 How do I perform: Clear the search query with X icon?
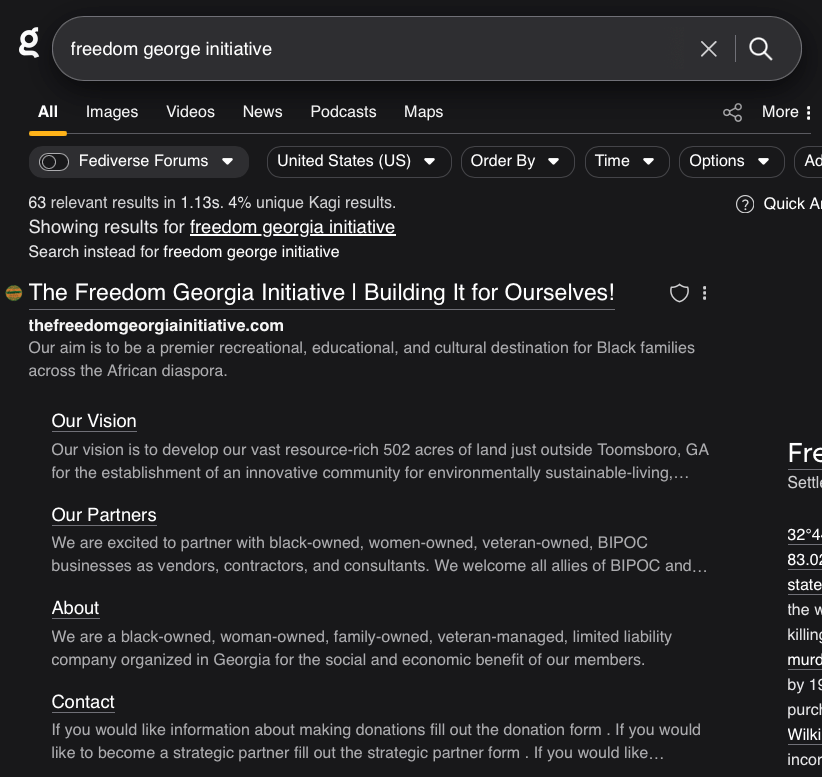coord(709,49)
